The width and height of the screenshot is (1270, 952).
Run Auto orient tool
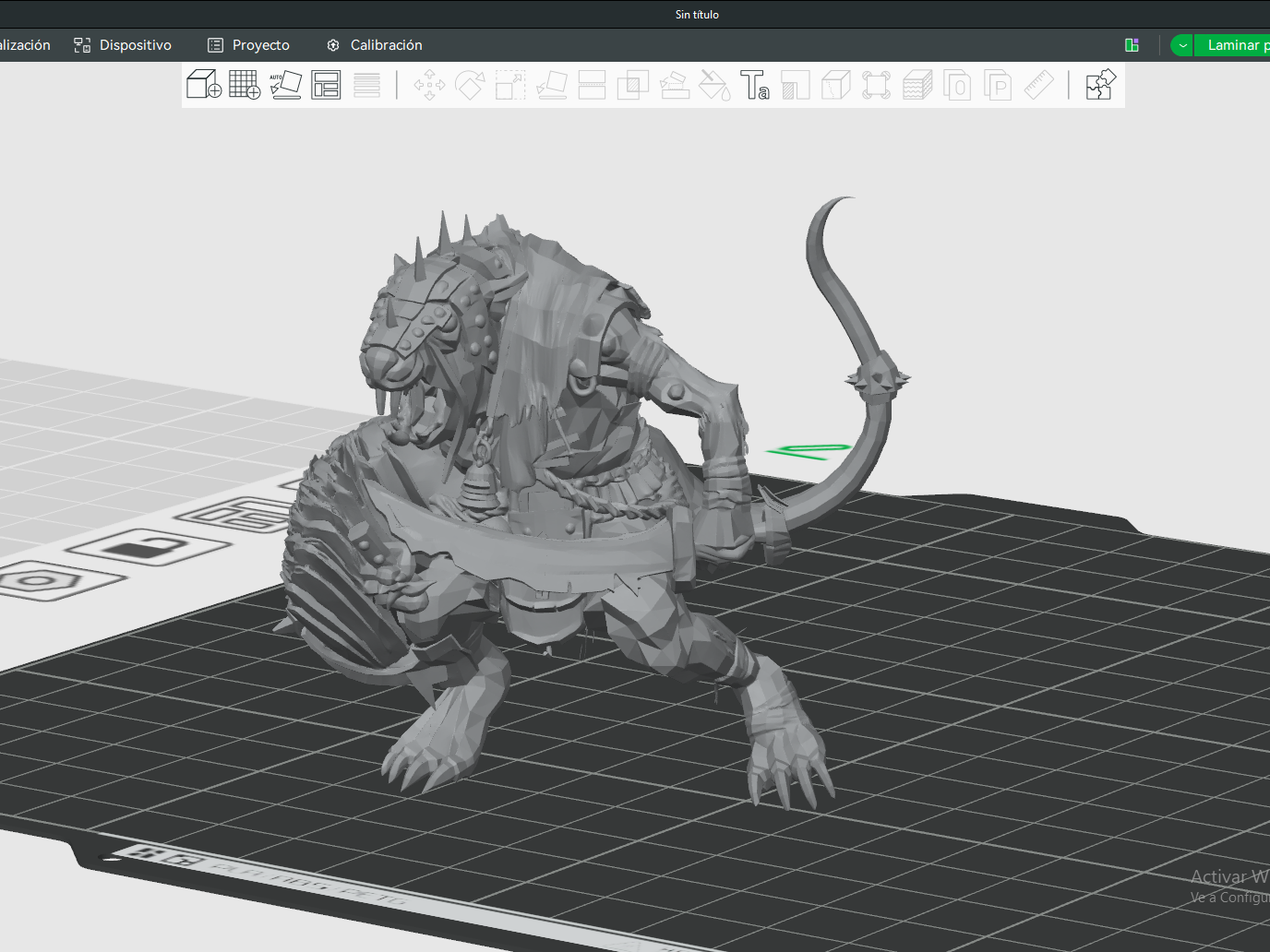pos(285,85)
